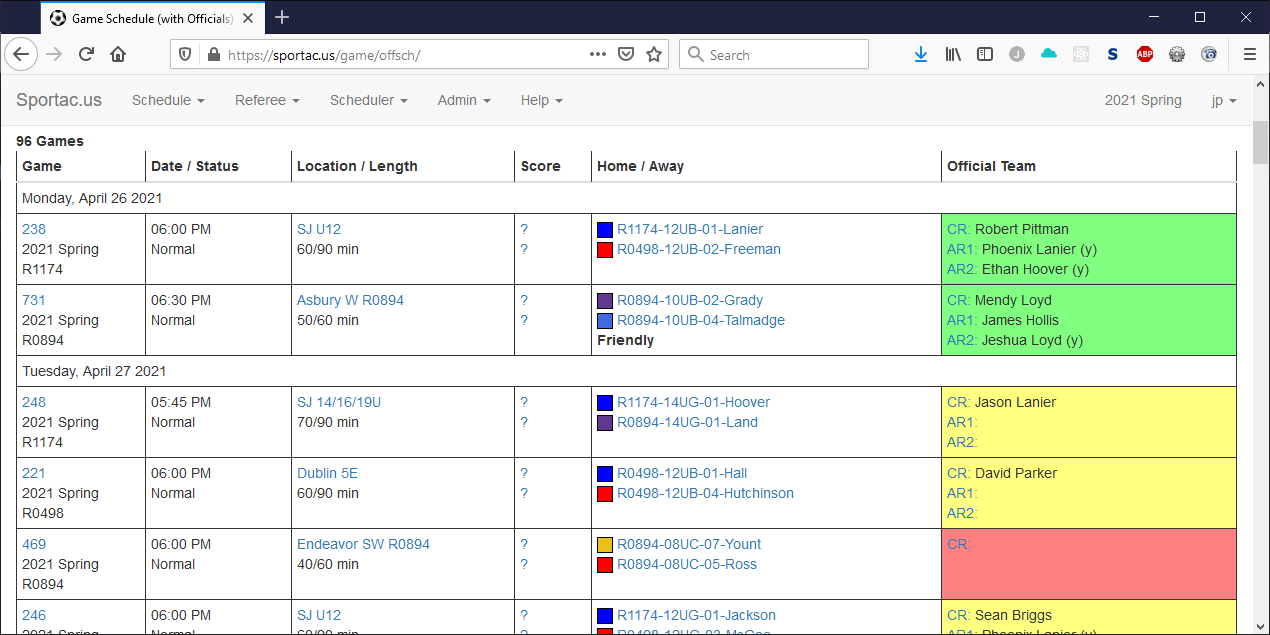The width and height of the screenshot is (1270, 635).
Task: Go to Sportac.us home
Action: (59, 100)
